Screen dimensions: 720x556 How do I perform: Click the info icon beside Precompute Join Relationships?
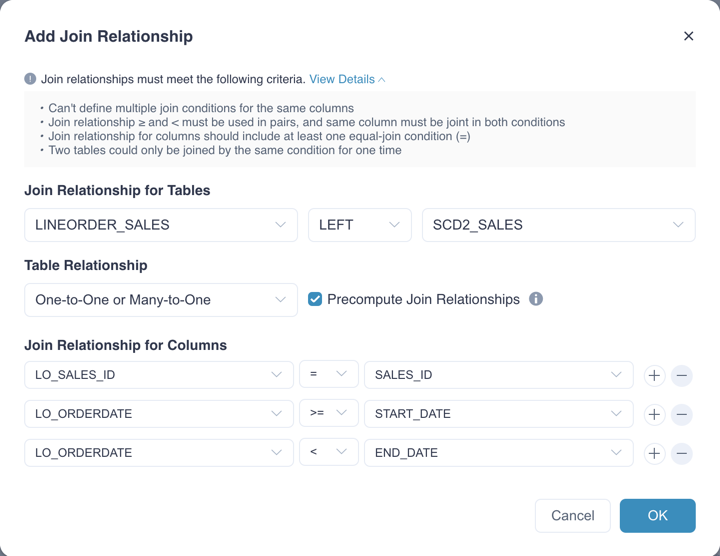pos(536,299)
